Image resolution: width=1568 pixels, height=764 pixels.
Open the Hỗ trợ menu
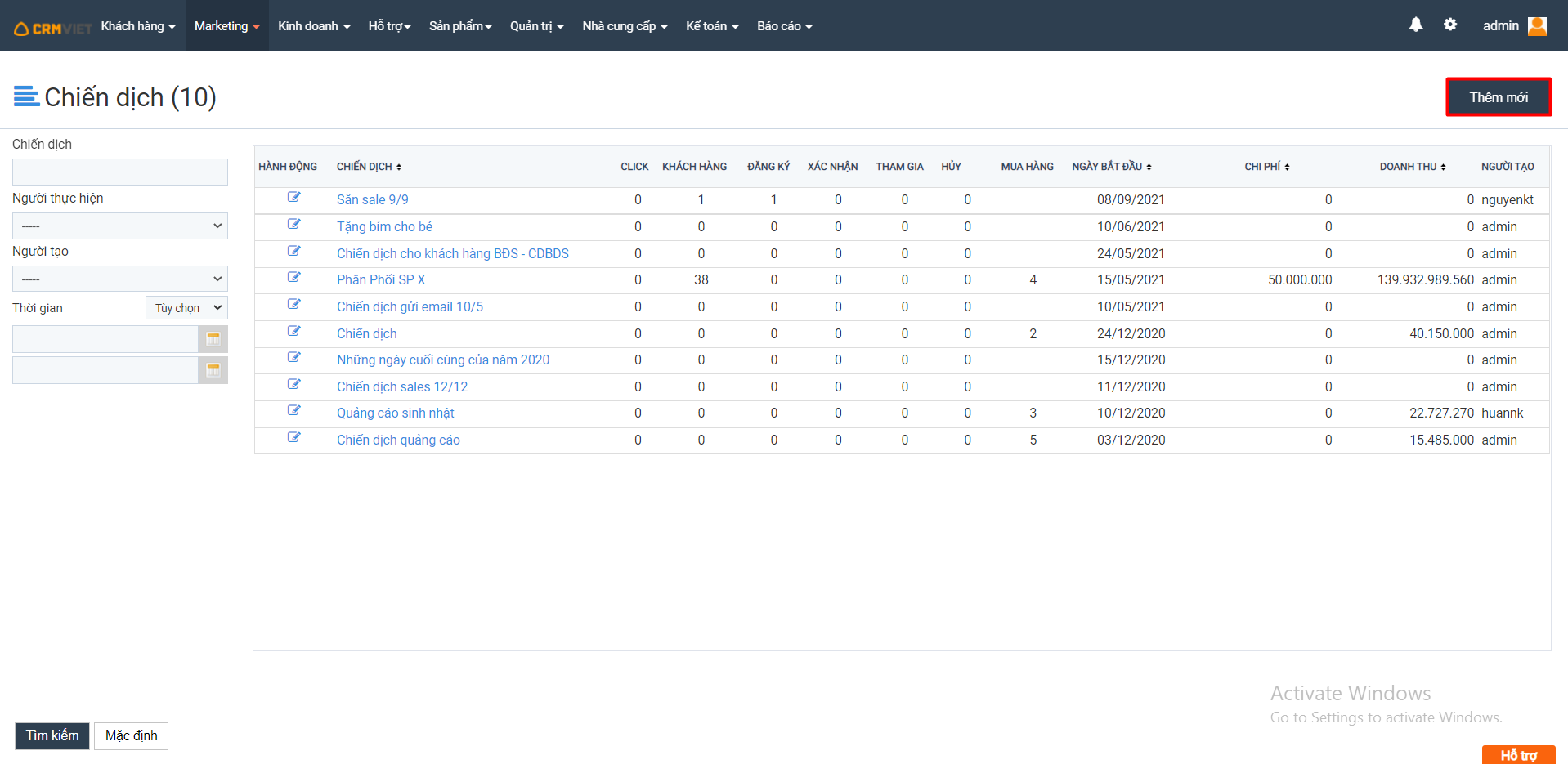(390, 26)
